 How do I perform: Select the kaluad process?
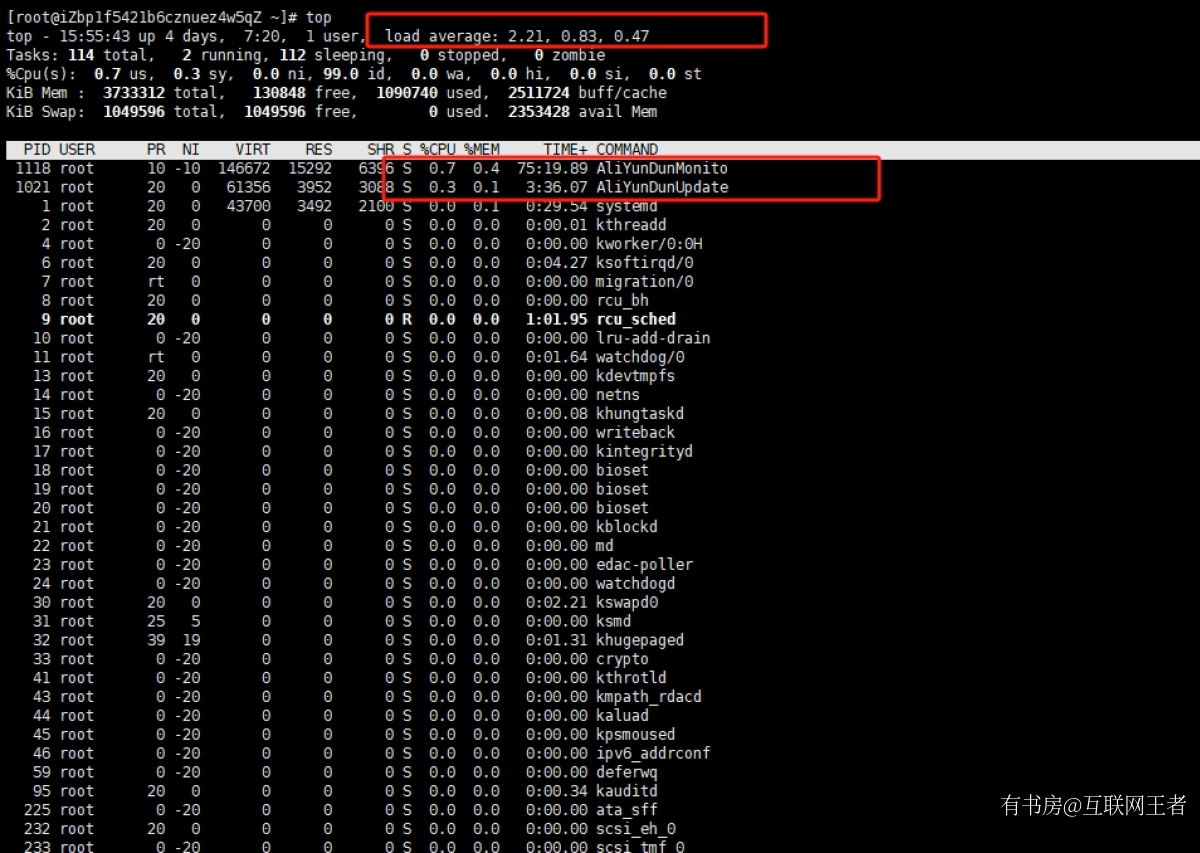click(x=622, y=716)
